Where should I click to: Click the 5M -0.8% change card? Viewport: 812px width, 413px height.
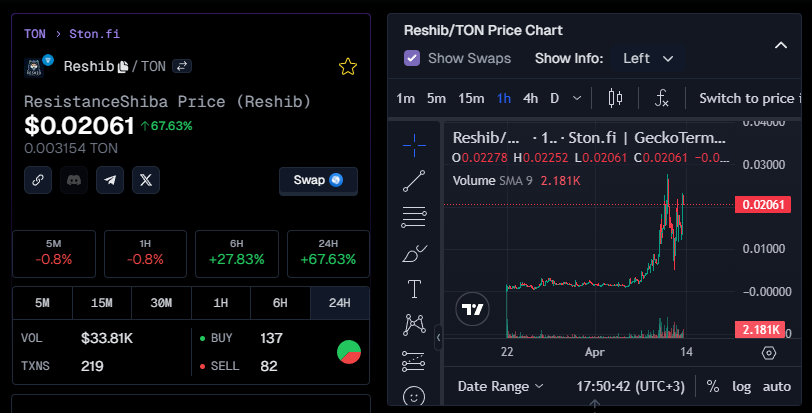[x=54, y=254]
